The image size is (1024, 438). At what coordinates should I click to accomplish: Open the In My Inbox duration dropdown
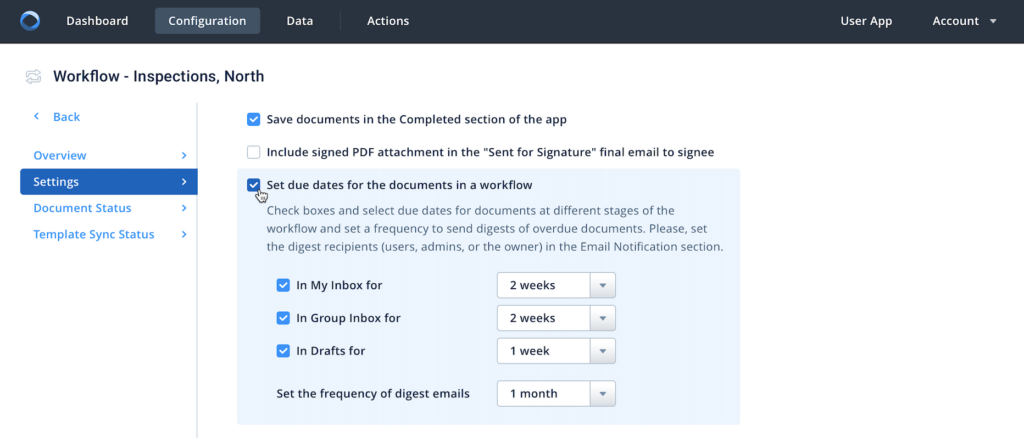pos(603,285)
